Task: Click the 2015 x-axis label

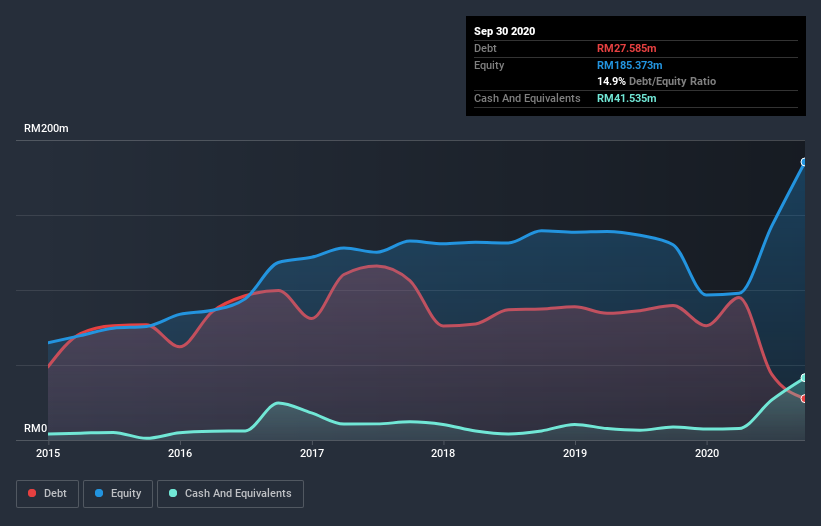Action: (x=48, y=453)
